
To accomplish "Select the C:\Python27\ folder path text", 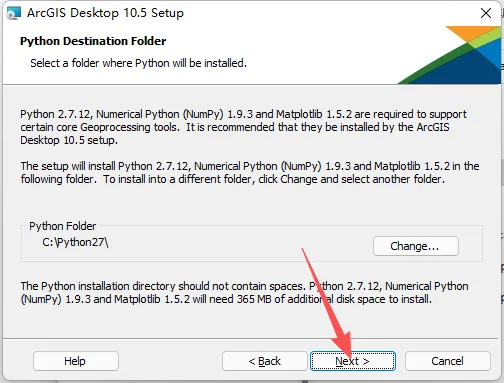I will (75, 242).
